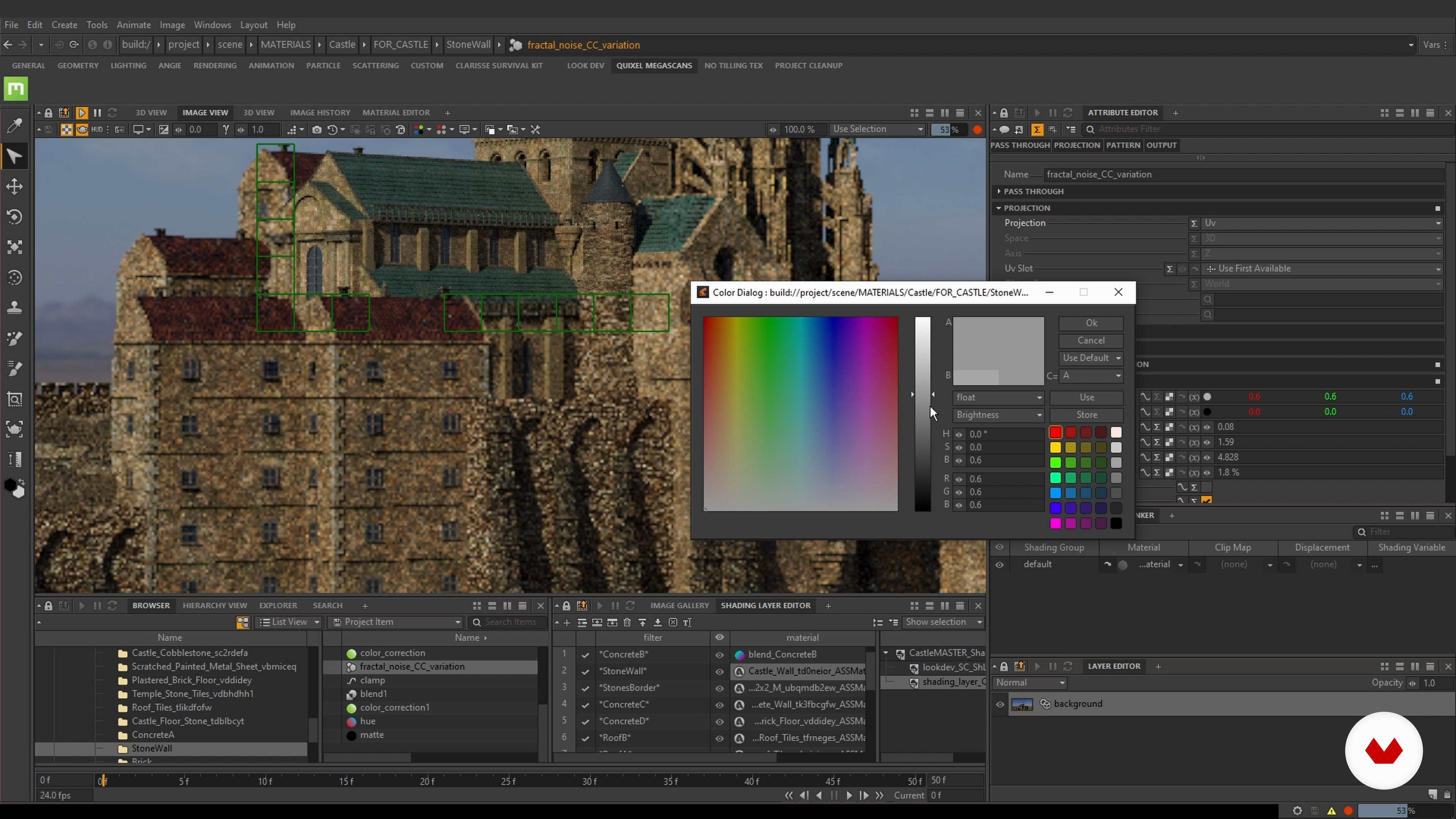The width and height of the screenshot is (1456, 819).
Task: Toggle the eye for *ConcreteC* rule
Action: pos(720,705)
